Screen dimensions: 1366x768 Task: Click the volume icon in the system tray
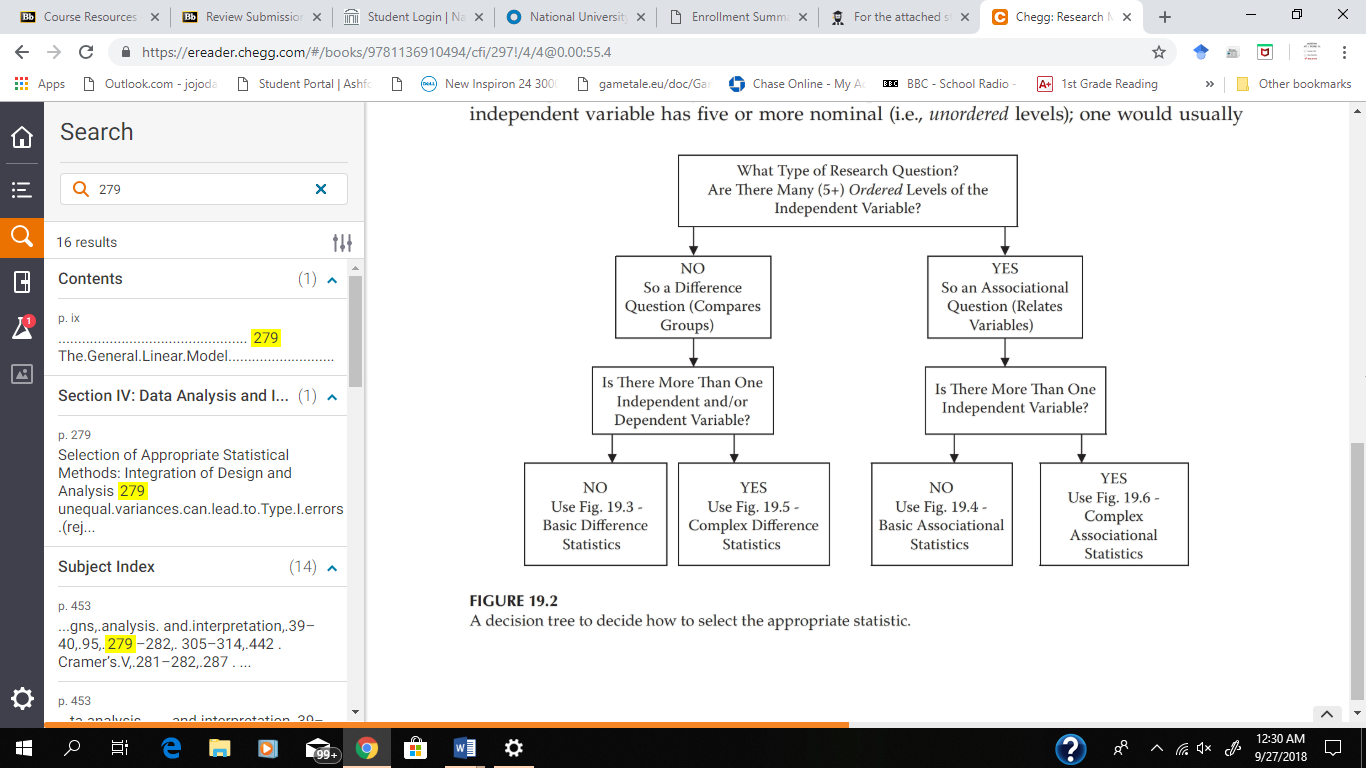click(1204, 747)
